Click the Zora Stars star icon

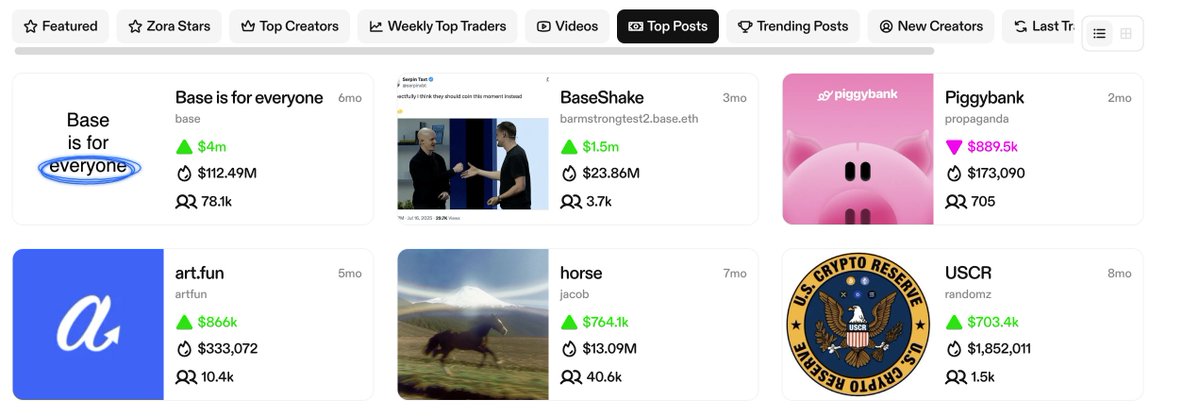point(135,26)
